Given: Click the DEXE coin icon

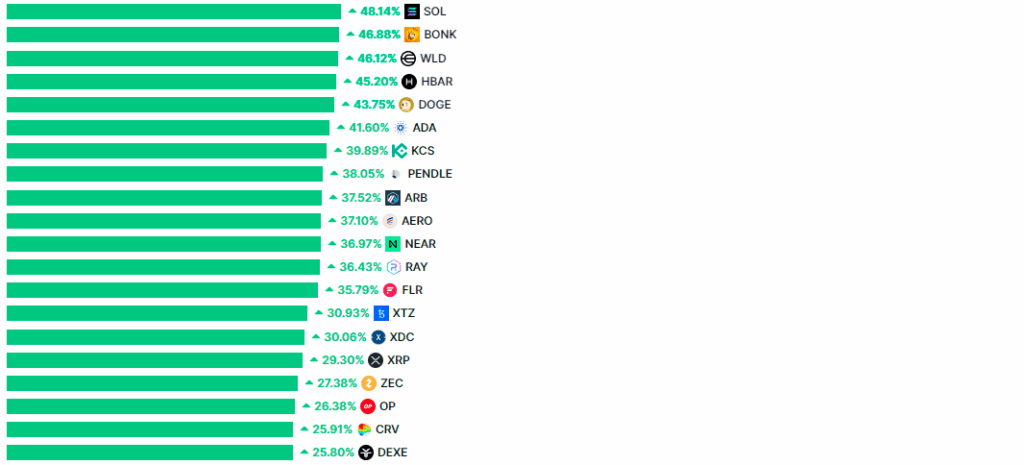Looking at the screenshot, I should tap(366, 452).
